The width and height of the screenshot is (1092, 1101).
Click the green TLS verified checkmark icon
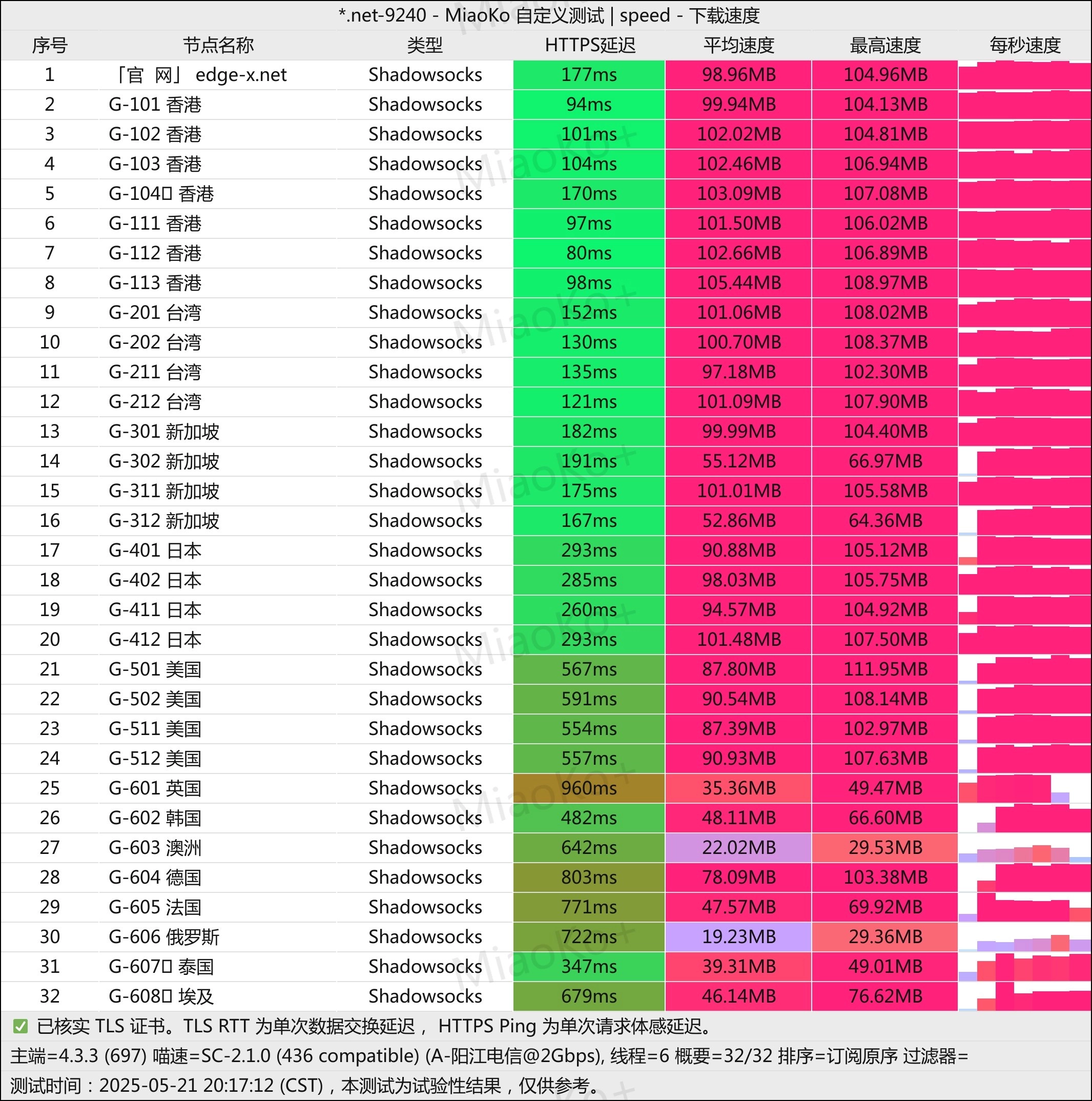coord(20,1026)
